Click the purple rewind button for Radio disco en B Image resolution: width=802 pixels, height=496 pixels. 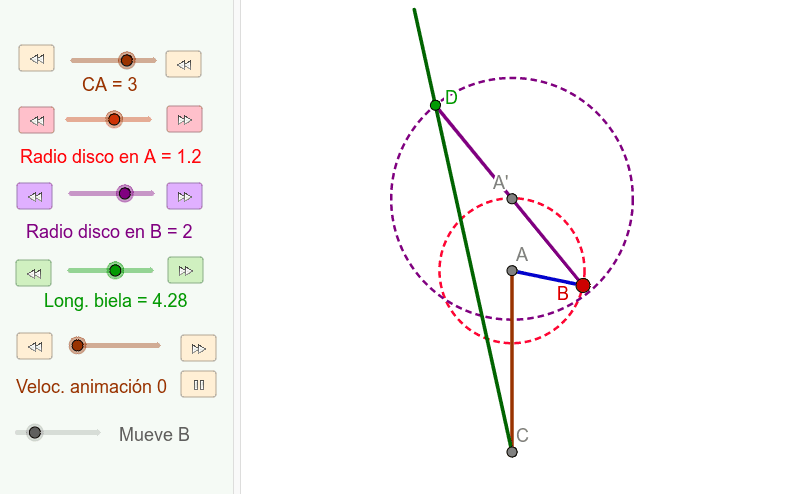(35, 196)
